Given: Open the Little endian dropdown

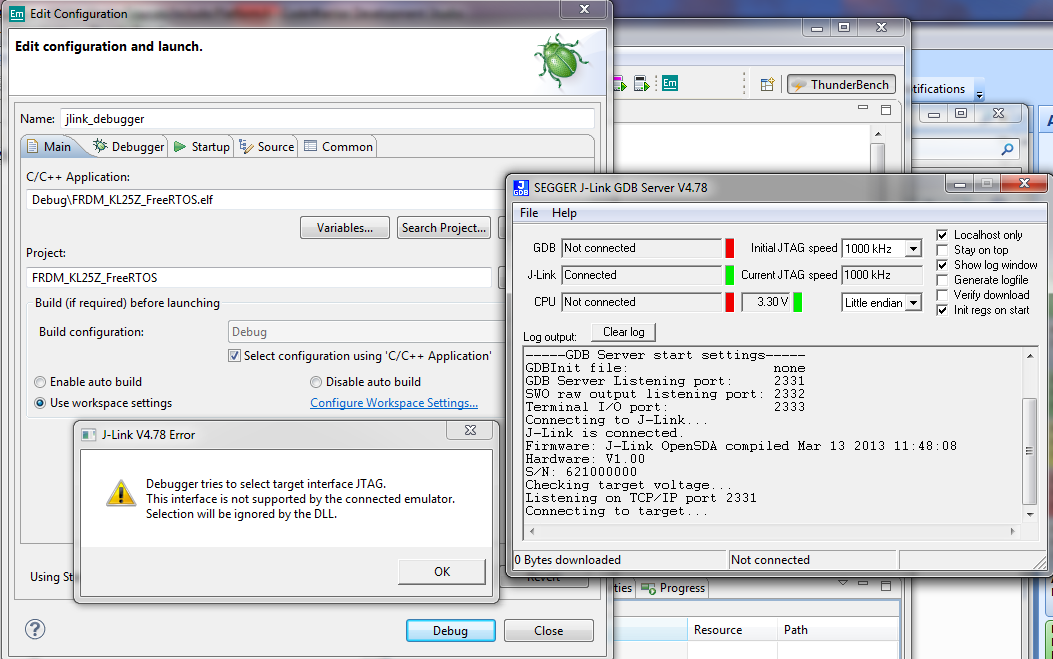Looking at the screenshot, I should click(912, 303).
